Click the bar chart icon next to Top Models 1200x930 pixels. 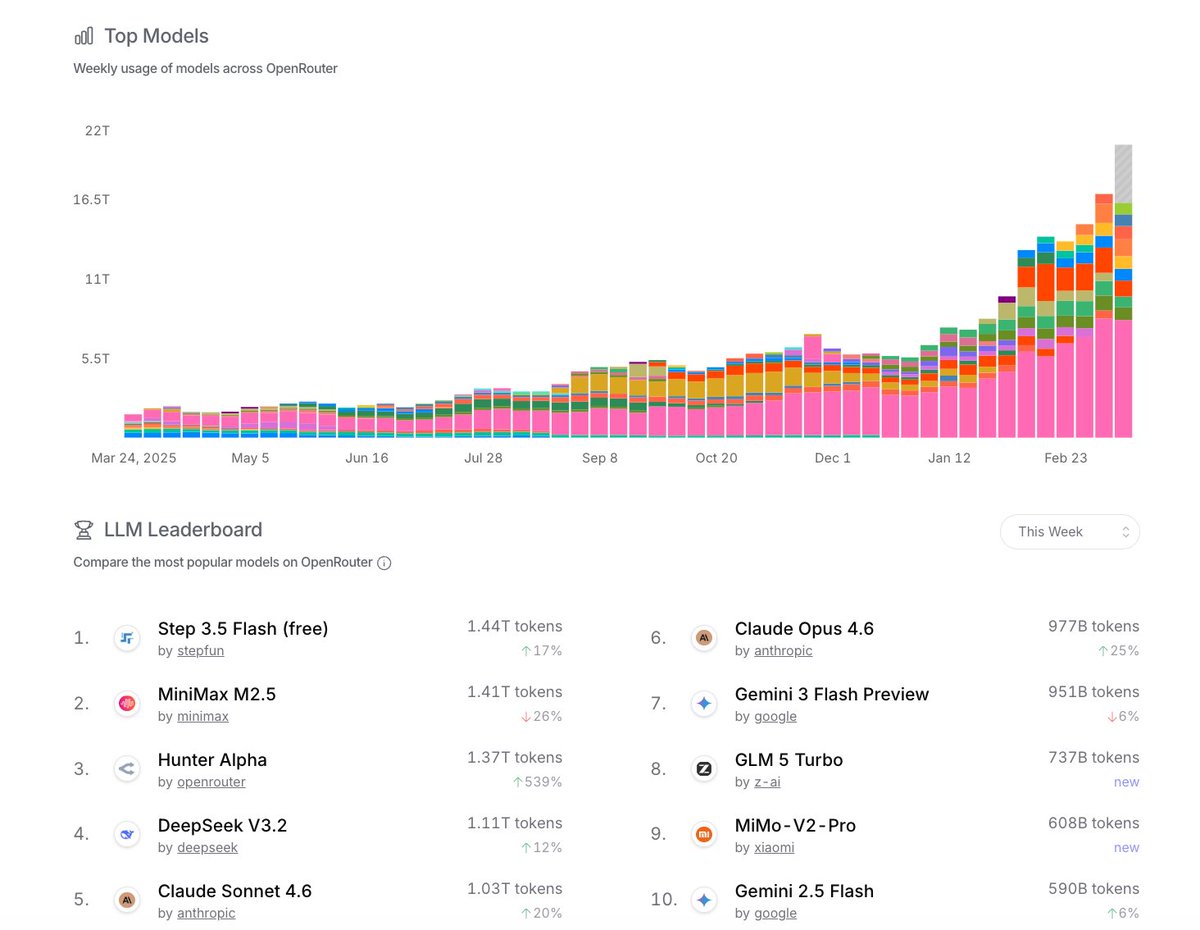click(x=84, y=36)
